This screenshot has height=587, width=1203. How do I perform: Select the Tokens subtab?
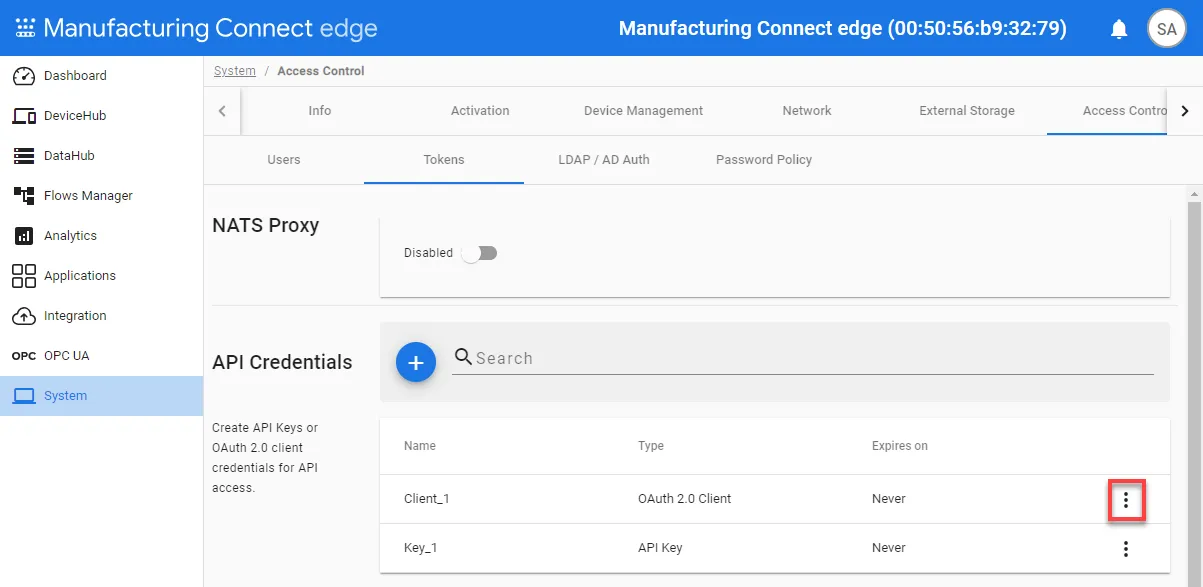point(444,160)
